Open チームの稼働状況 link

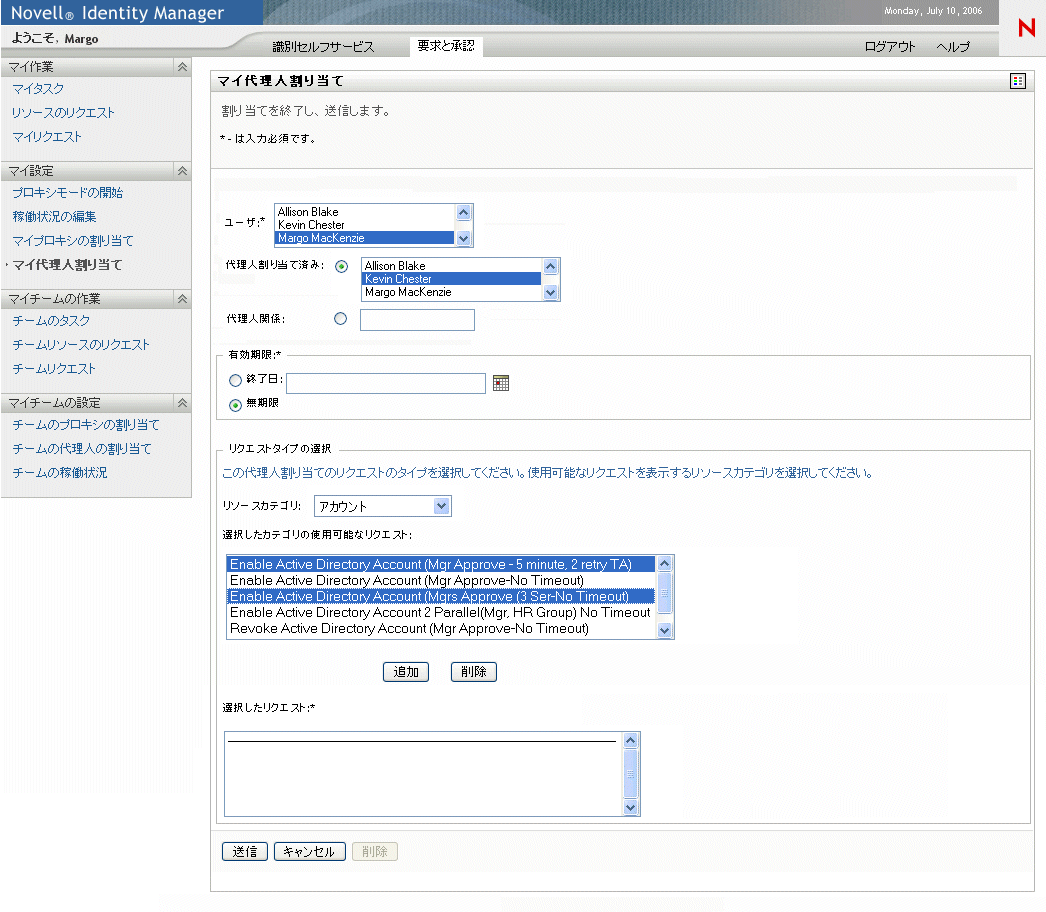[x=60, y=473]
